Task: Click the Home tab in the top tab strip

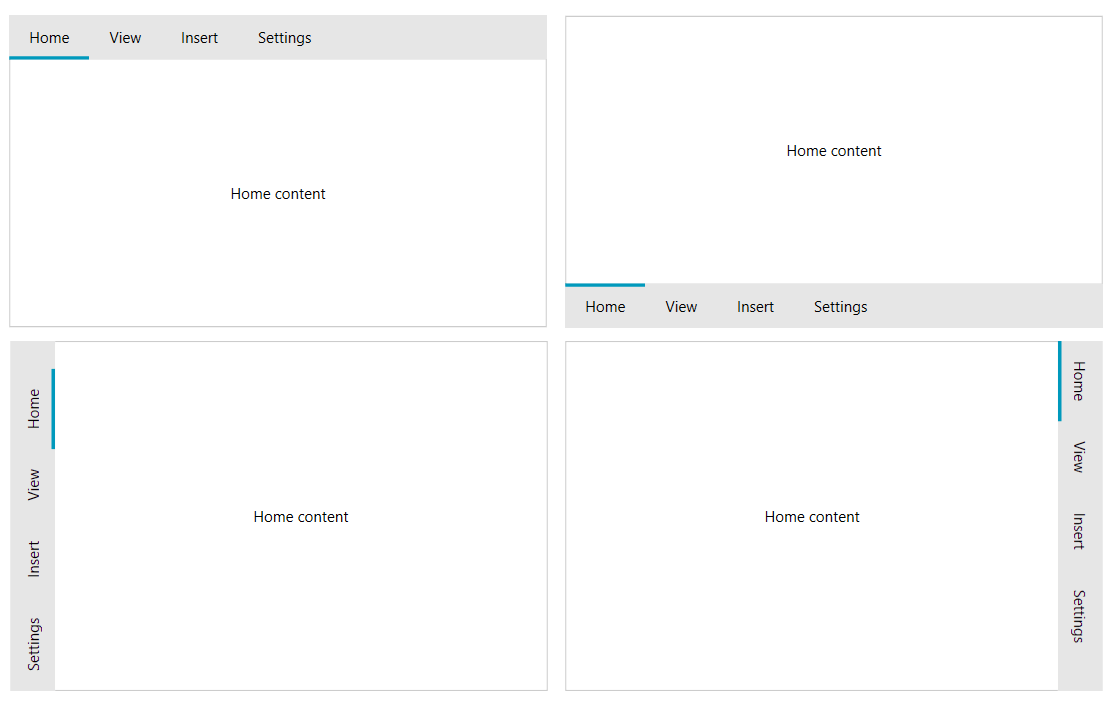Action: click(49, 37)
